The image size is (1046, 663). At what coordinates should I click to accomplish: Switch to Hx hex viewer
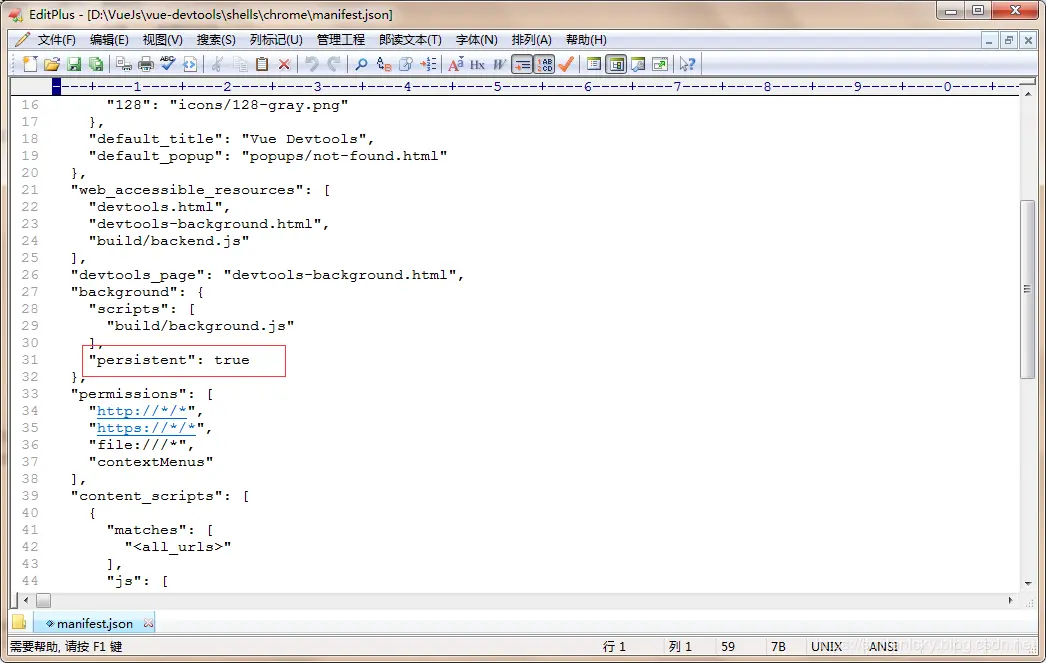[x=478, y=64]
